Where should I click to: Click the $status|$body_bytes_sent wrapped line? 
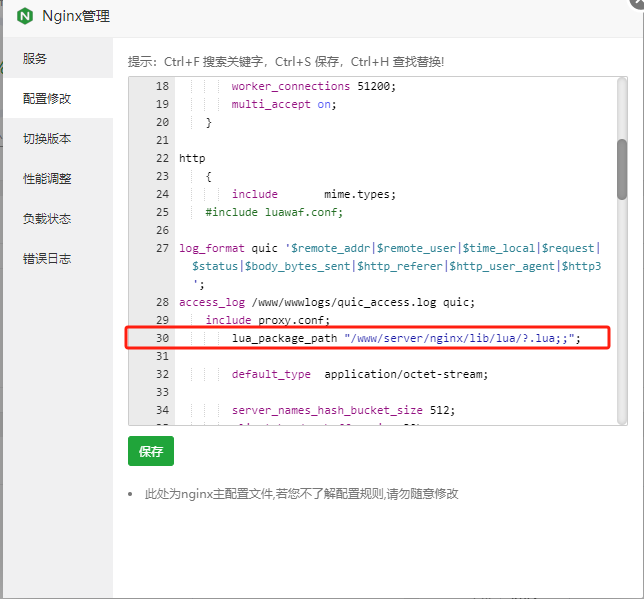pyautogui.click(x=397, y=266)
